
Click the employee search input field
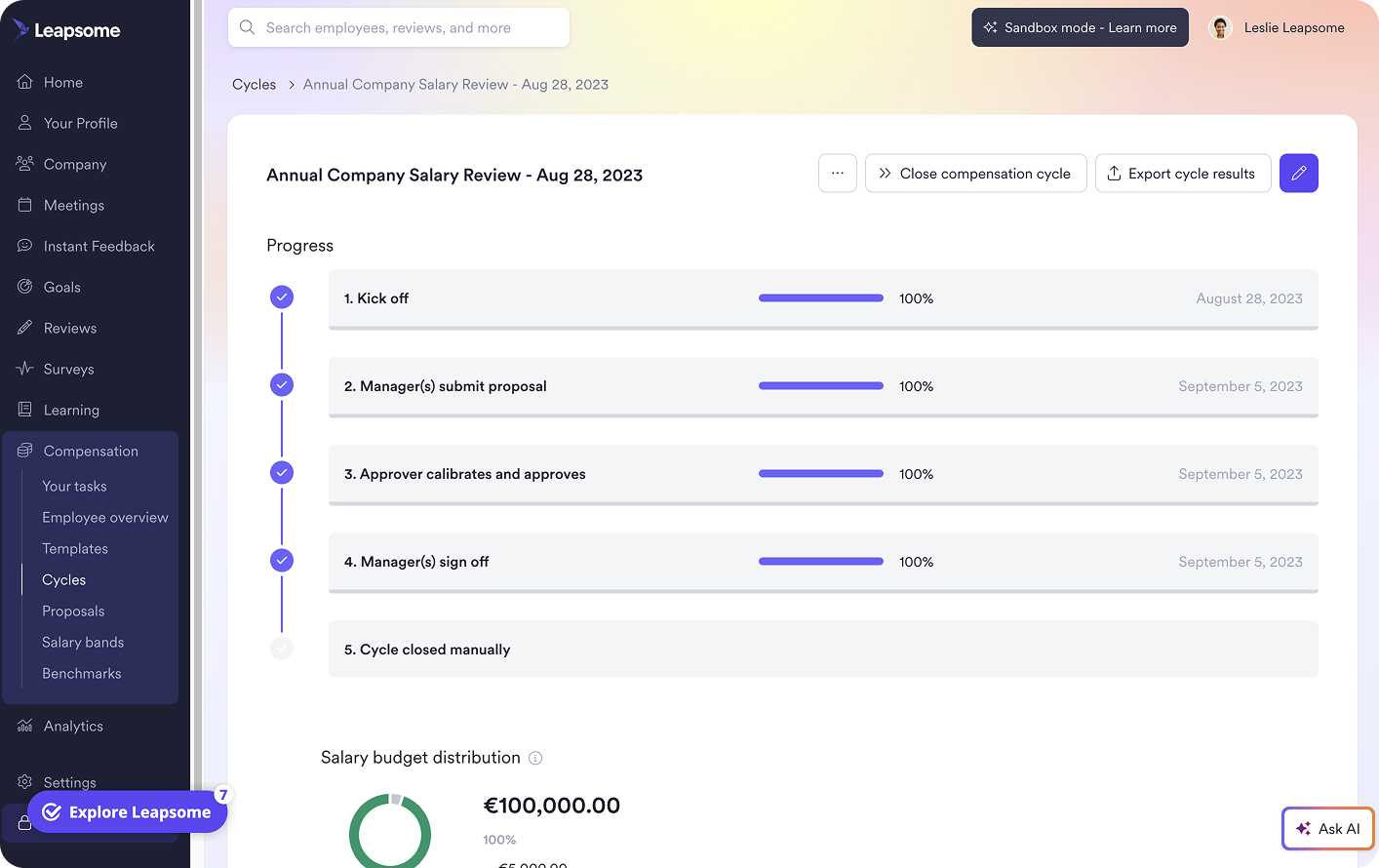point(398,27)
